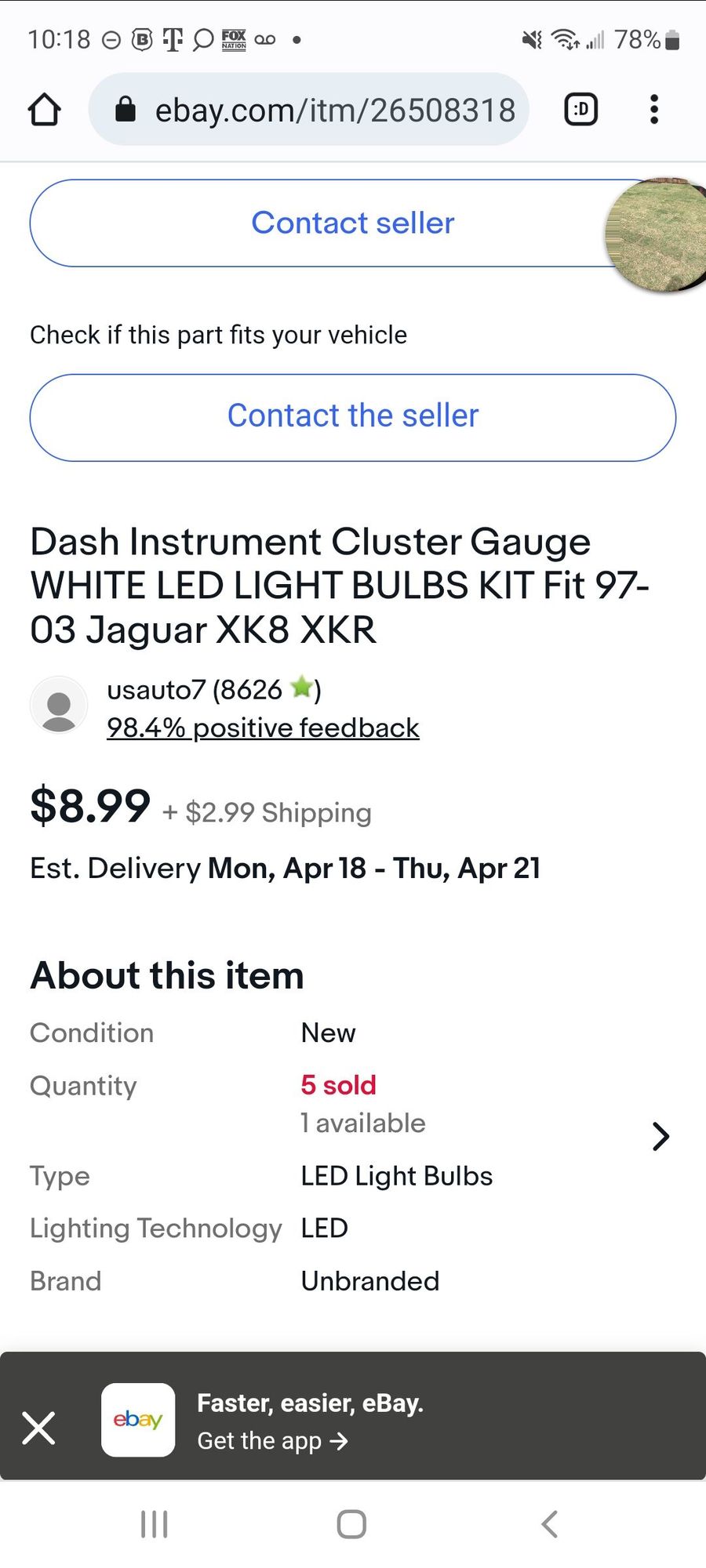Tap Get the app link

[x=272, y=1441]
